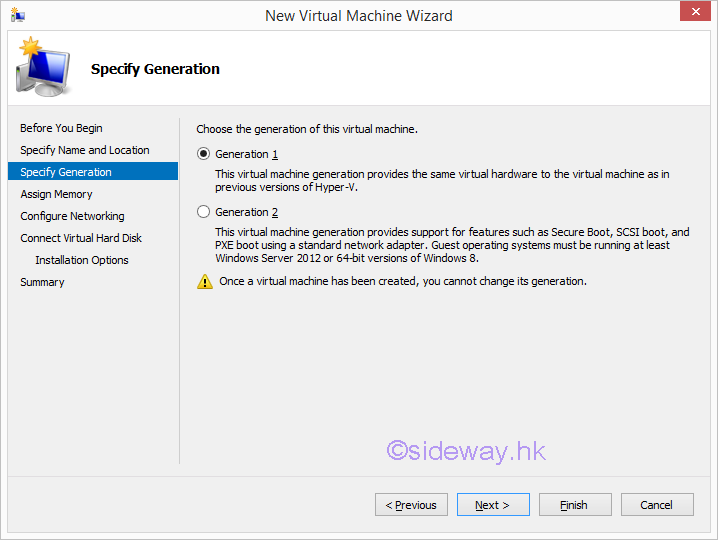Click the cannot change generation warning text
The height and width of the screenshot is (540, 718).
pyautogui.click(x=403, y=281)
